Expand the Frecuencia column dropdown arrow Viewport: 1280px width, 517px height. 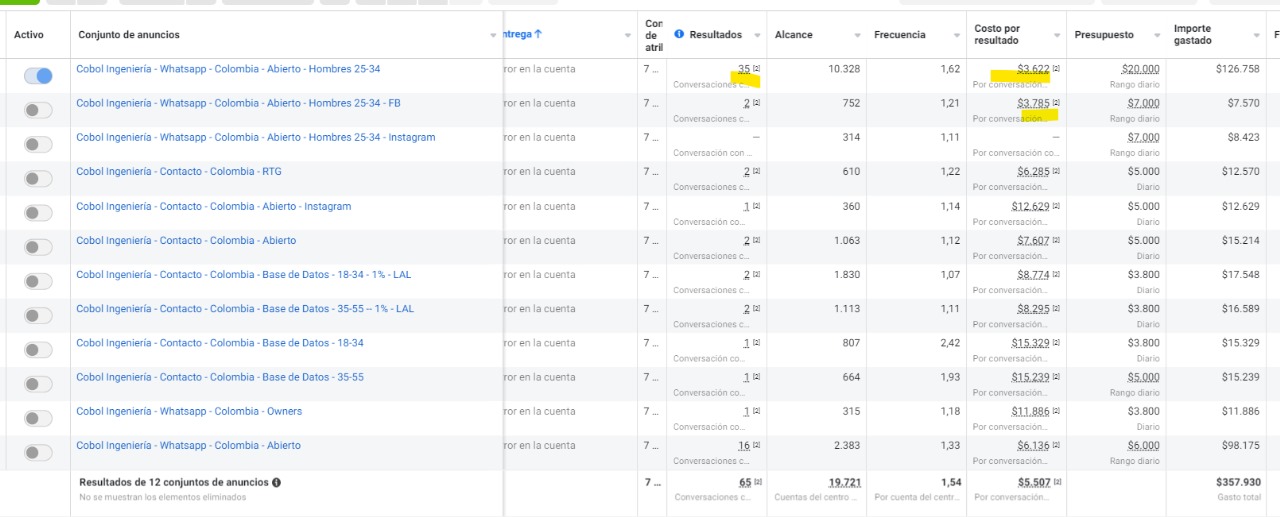coord(957,35)
